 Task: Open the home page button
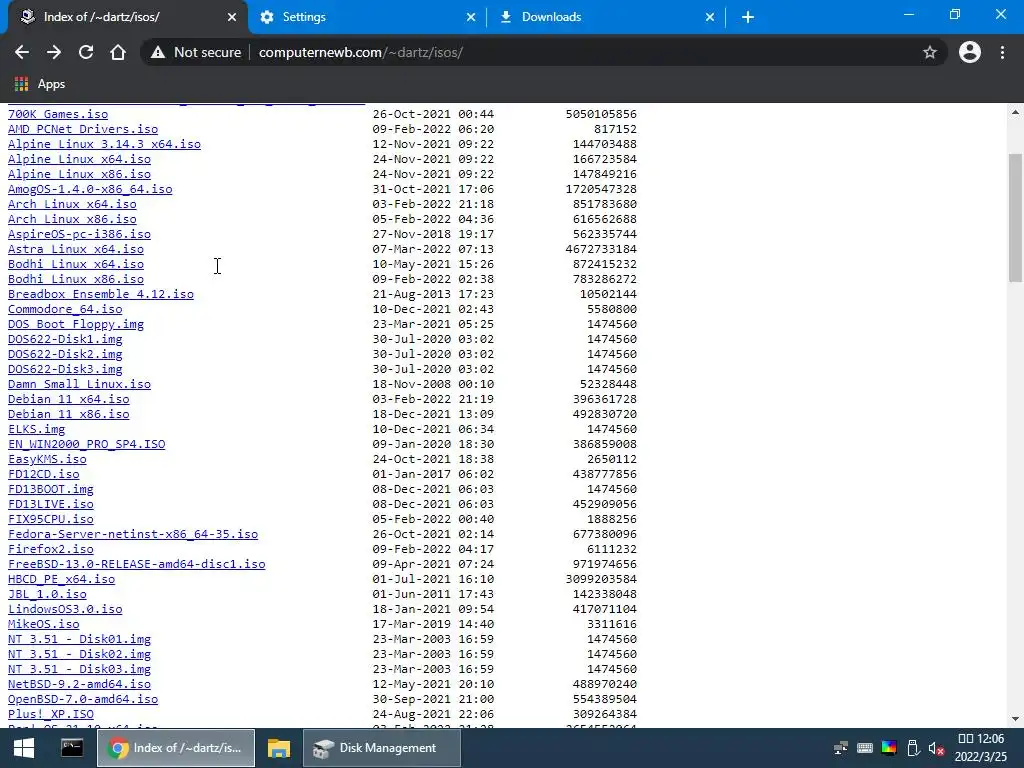pos(118,52)
